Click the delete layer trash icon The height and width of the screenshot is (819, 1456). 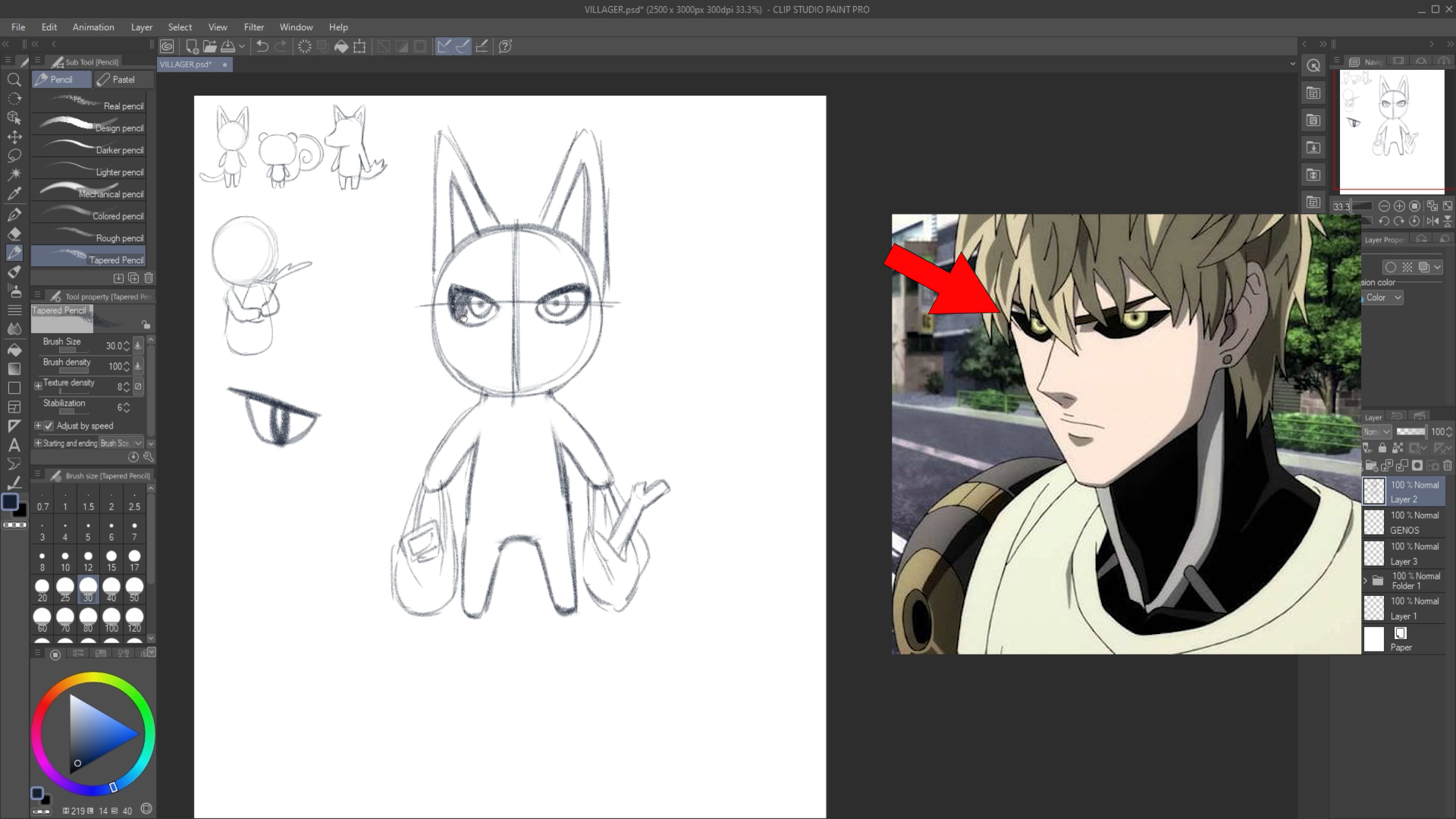point(1448,466)
